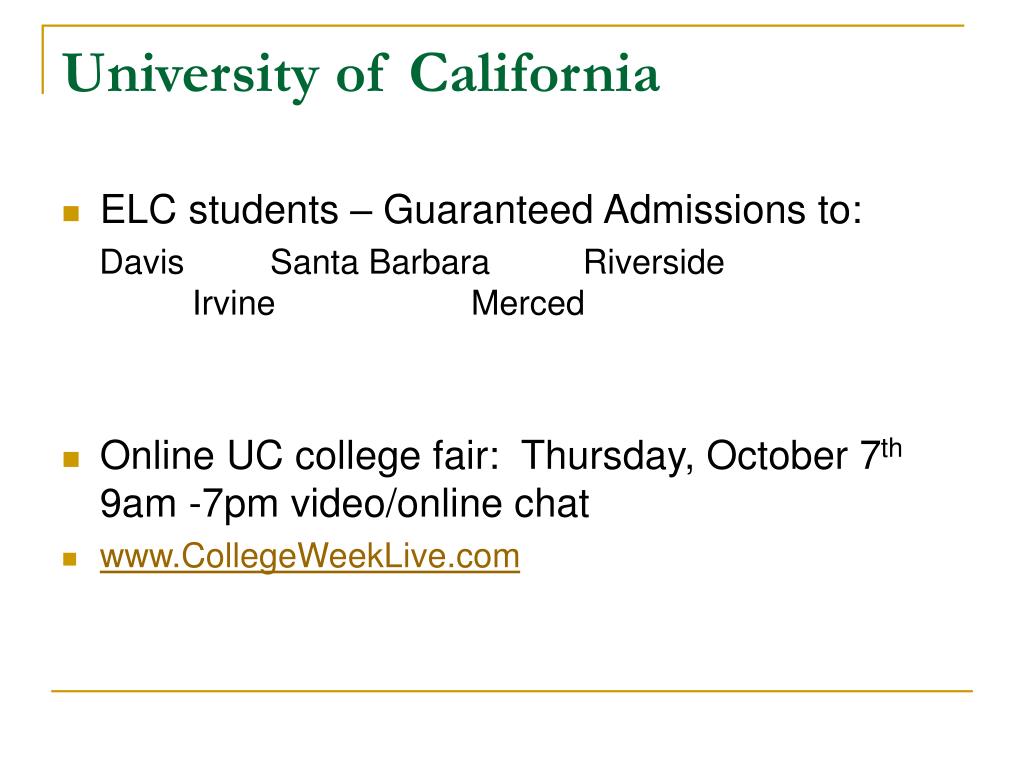Click the superscript th after October 7

click(891, 449)
